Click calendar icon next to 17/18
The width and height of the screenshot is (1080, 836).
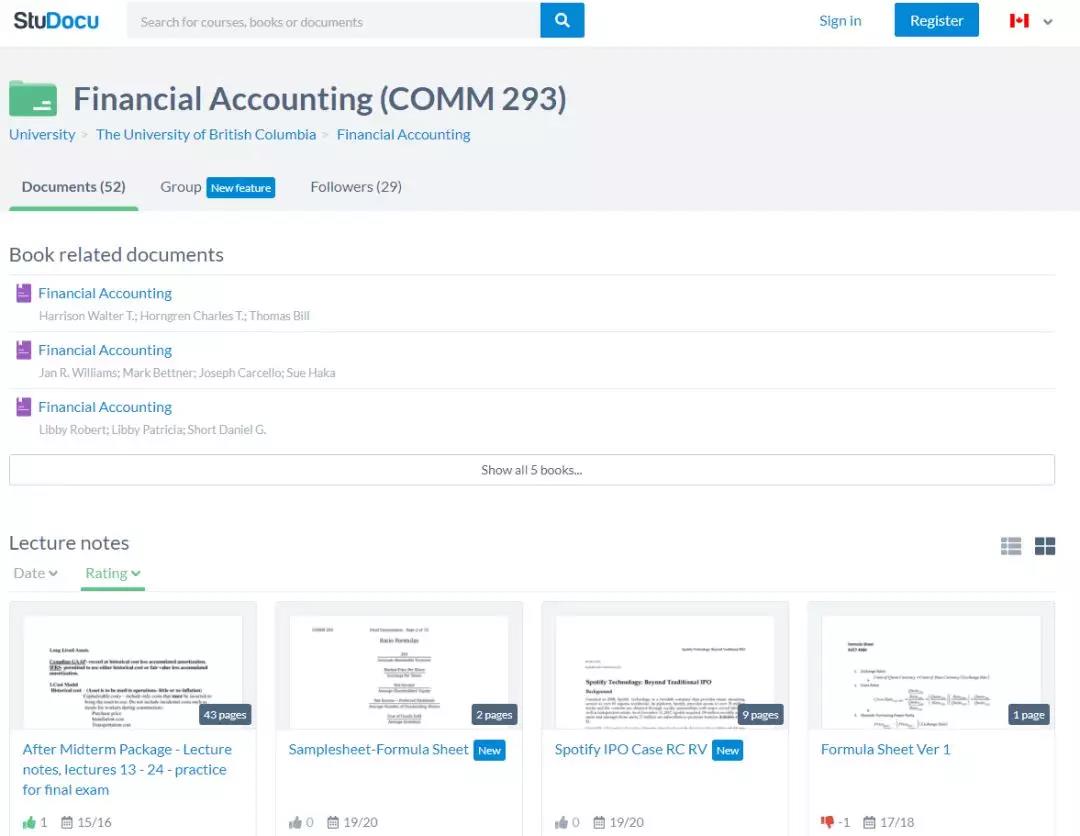tap(869, 822)
